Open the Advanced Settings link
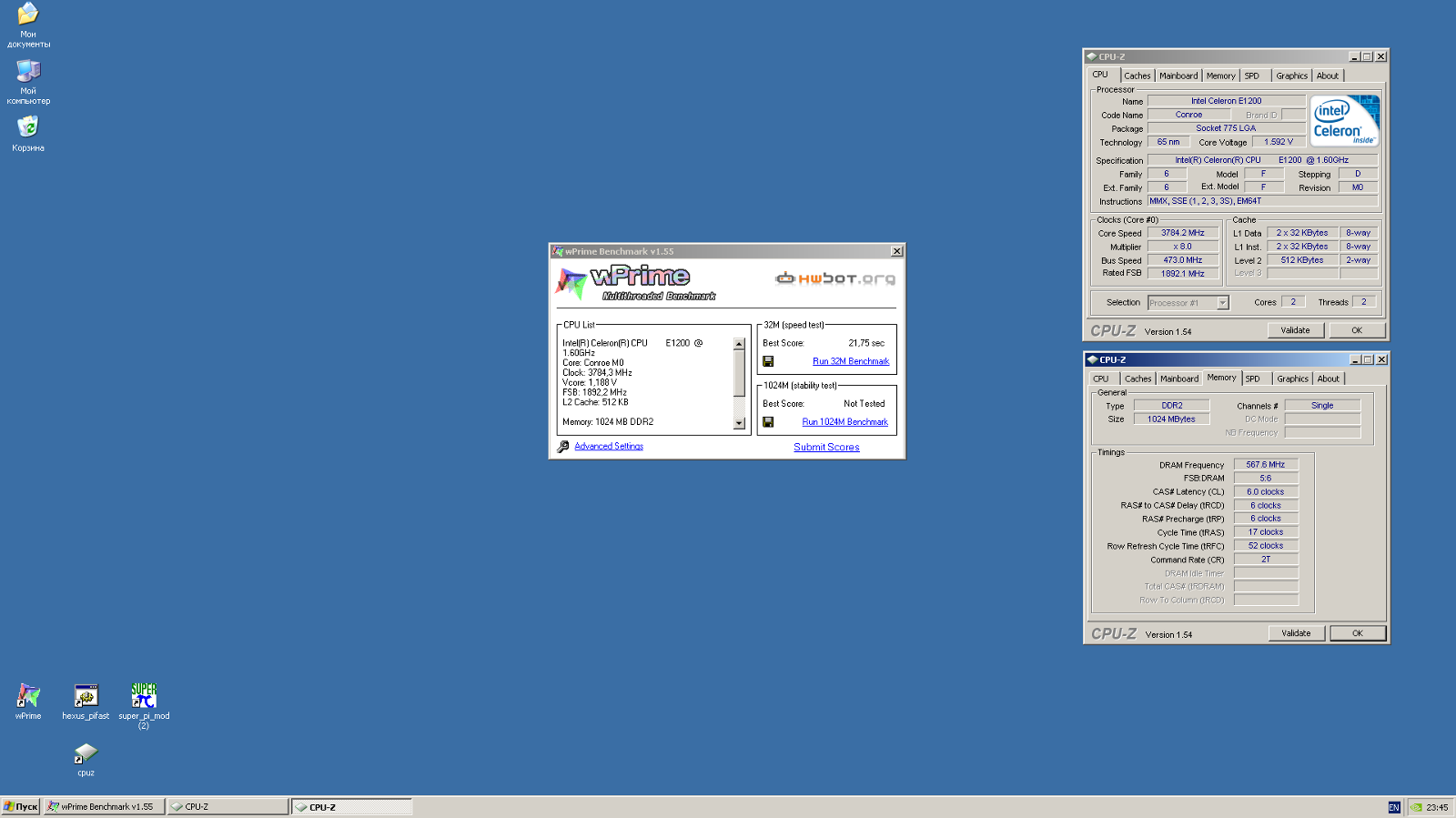 click(x=609, y=447)
